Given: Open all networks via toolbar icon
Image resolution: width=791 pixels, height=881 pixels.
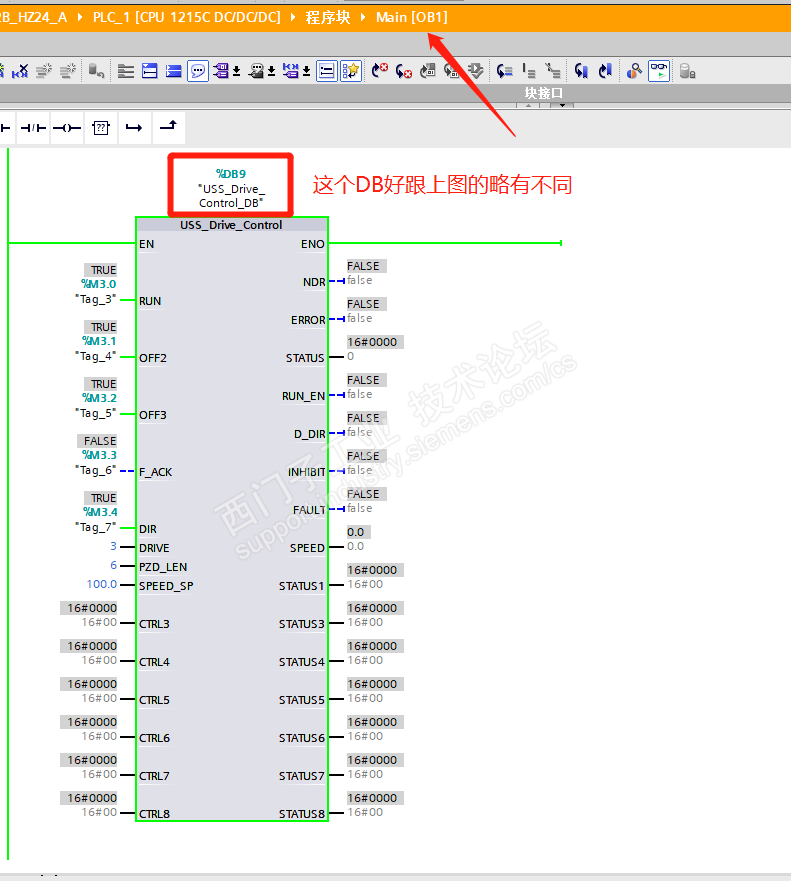Looking at the screenshot, I should click(149, 71).
